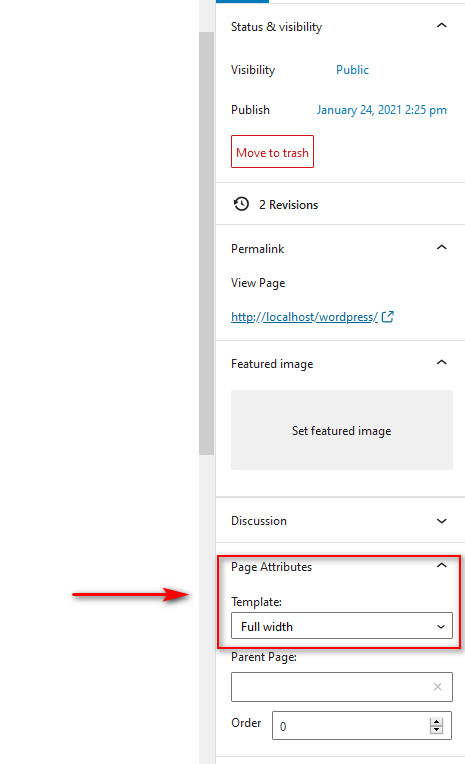Open revisions using the clock history icon
Viewport: 465px width, 764px height.
pos(241,204)
